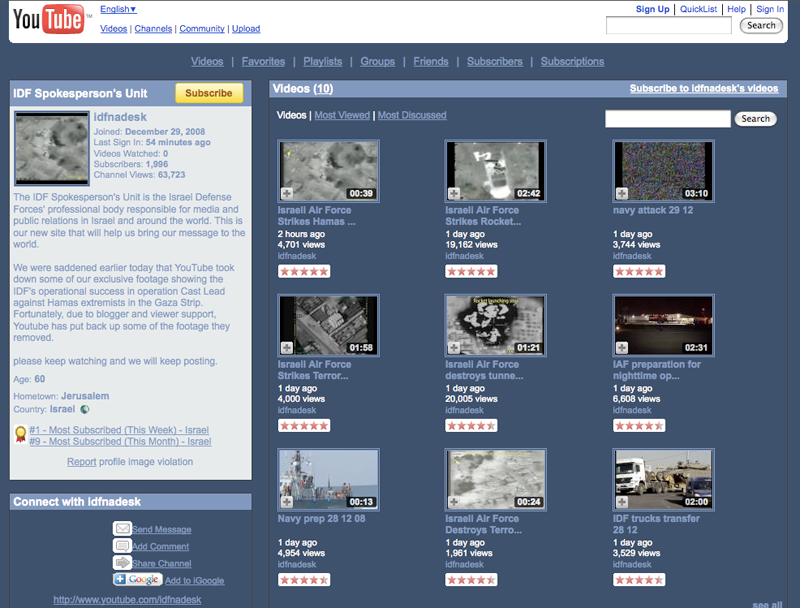Click the channel videos Search button
The width and height of the screenshot is (800, 608).
pos(756,119)
